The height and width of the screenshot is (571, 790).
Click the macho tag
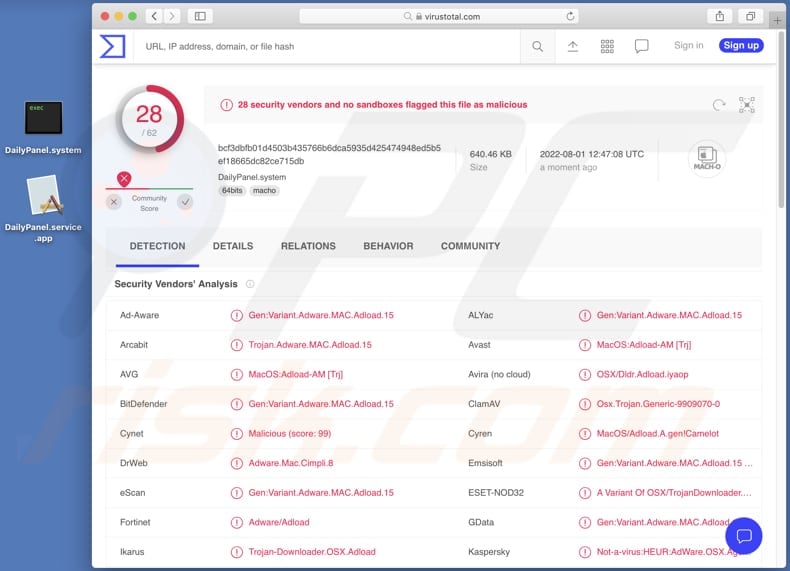pos(265,191)
